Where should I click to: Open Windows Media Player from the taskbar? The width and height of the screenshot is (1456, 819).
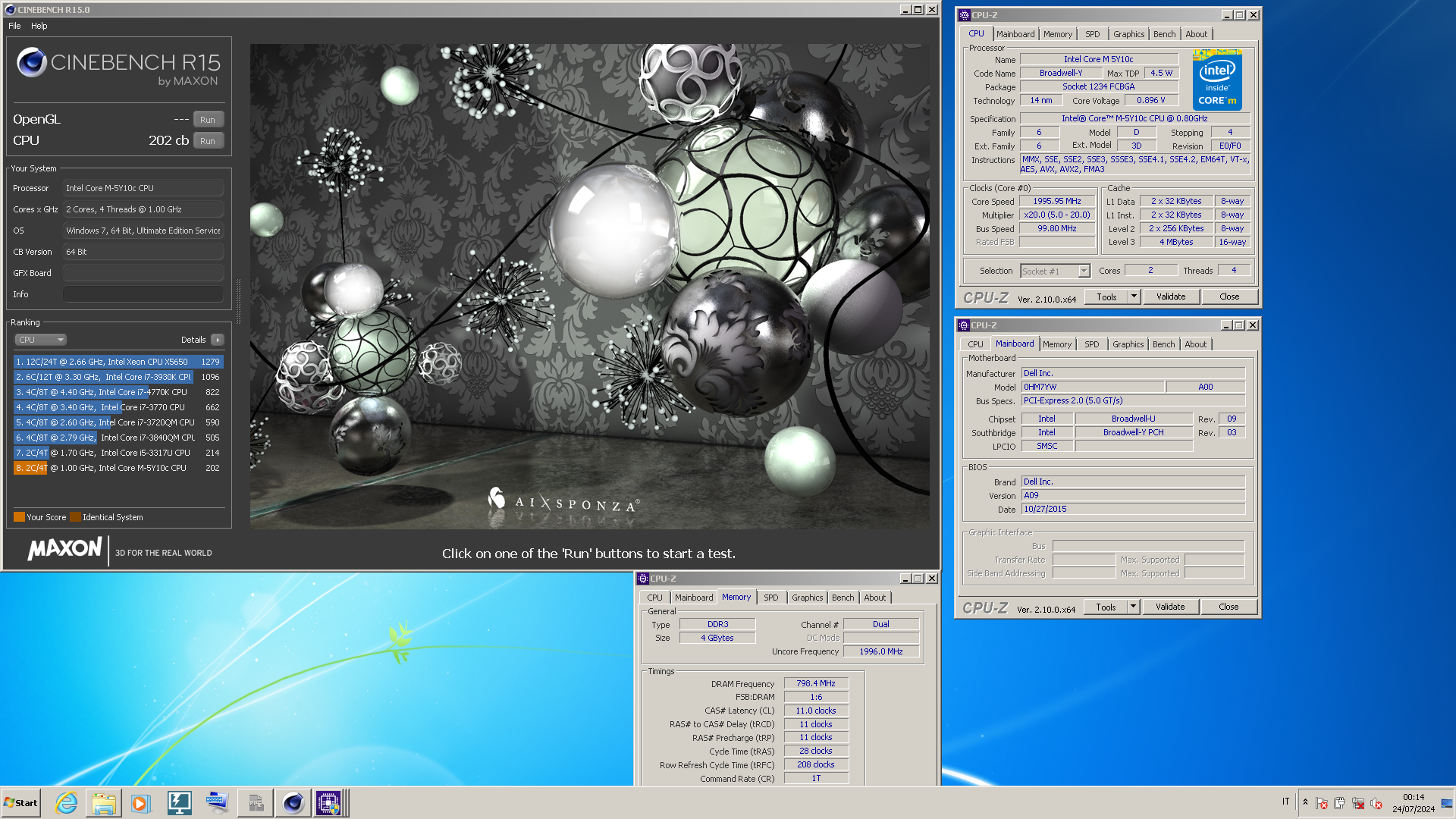141,803
